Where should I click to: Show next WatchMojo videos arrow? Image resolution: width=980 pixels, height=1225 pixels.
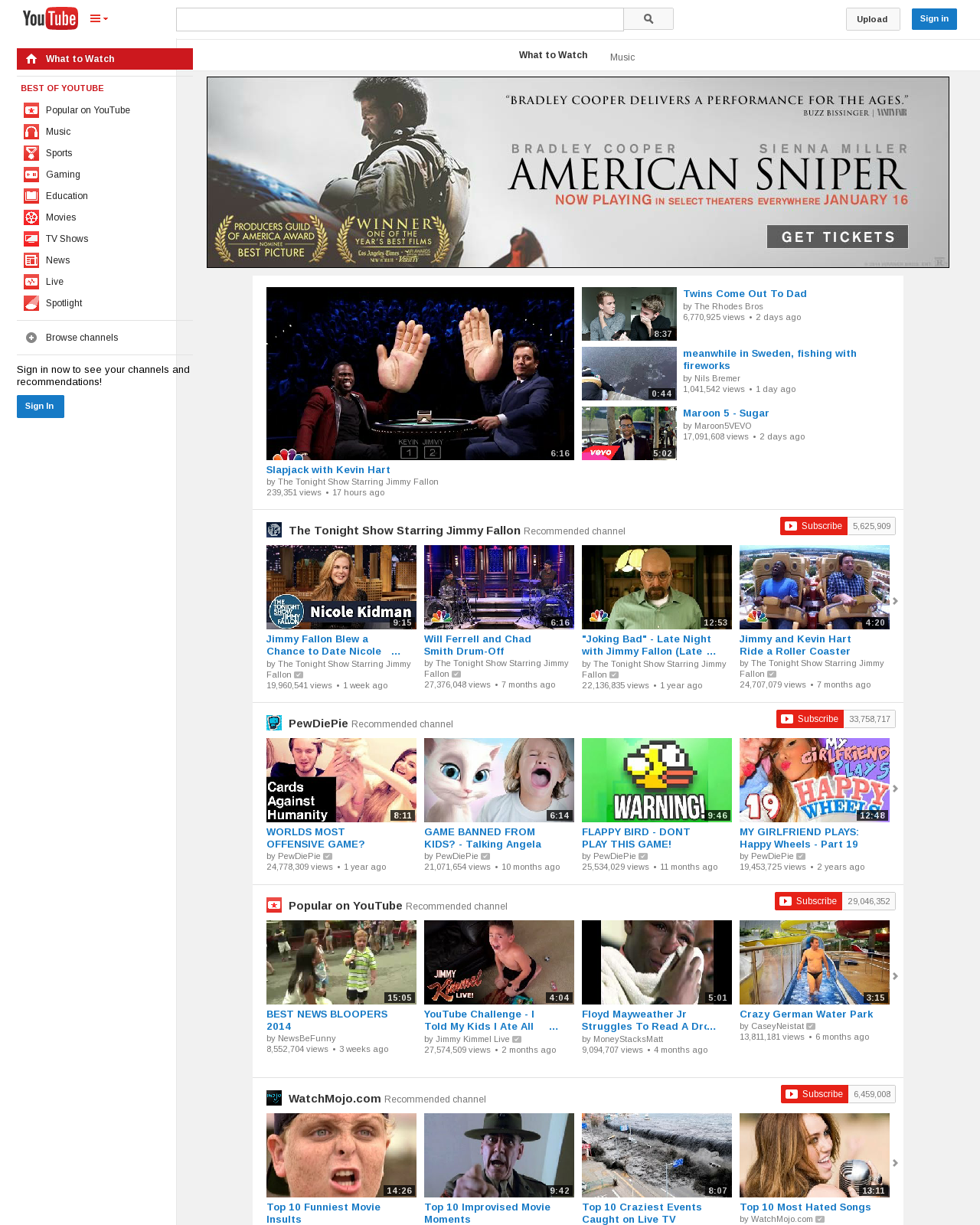point(895,1163)
